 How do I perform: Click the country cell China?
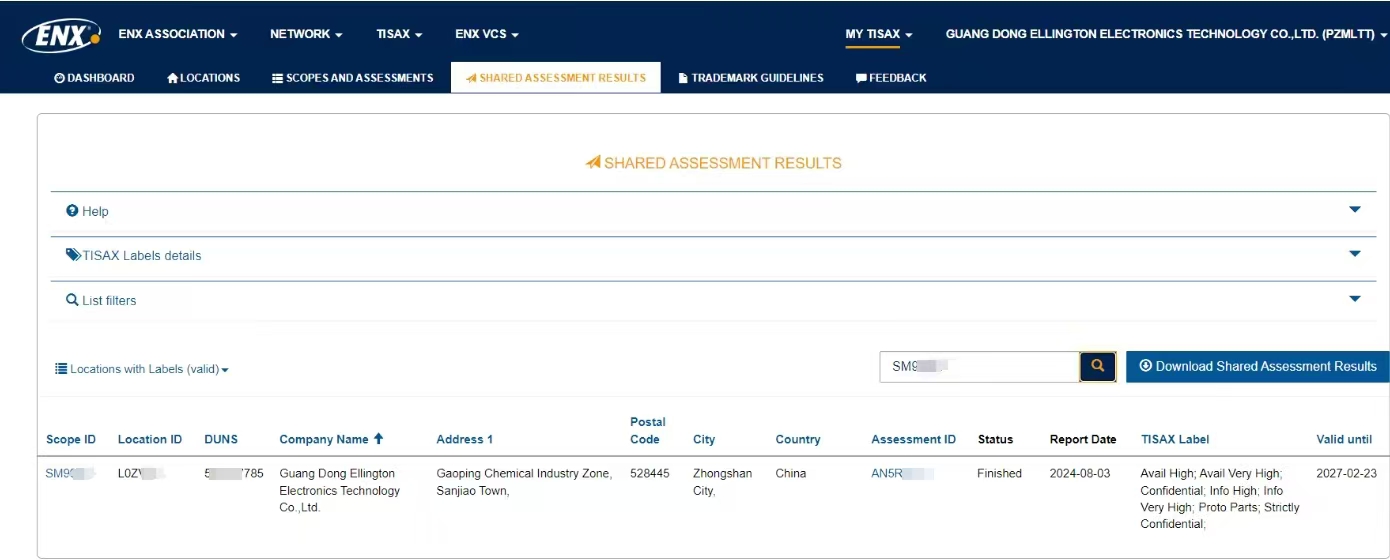pyautogui.click(x=791, y=473)
